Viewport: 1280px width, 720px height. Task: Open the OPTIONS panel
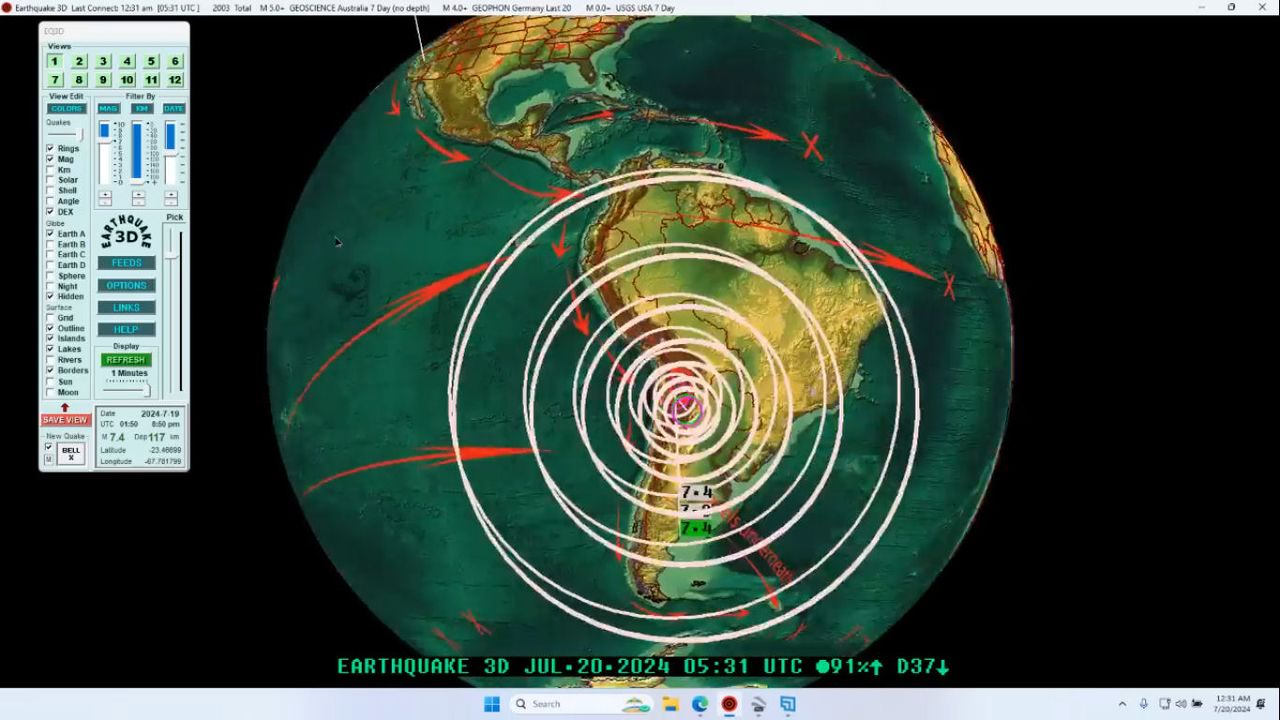[x=126, y=285]
